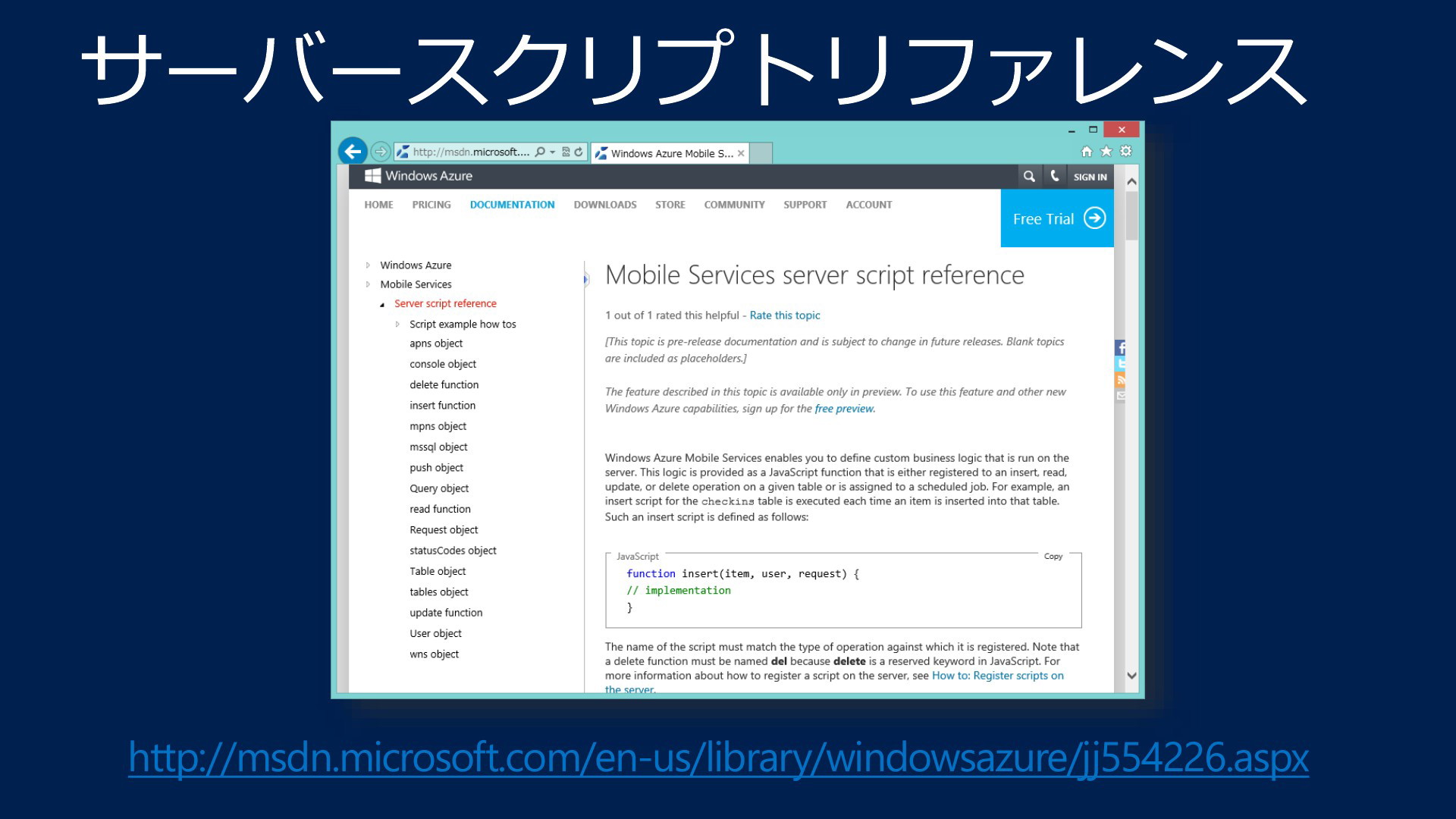
Task: Share page via Twitter icon
Action: click(1120, 364)
